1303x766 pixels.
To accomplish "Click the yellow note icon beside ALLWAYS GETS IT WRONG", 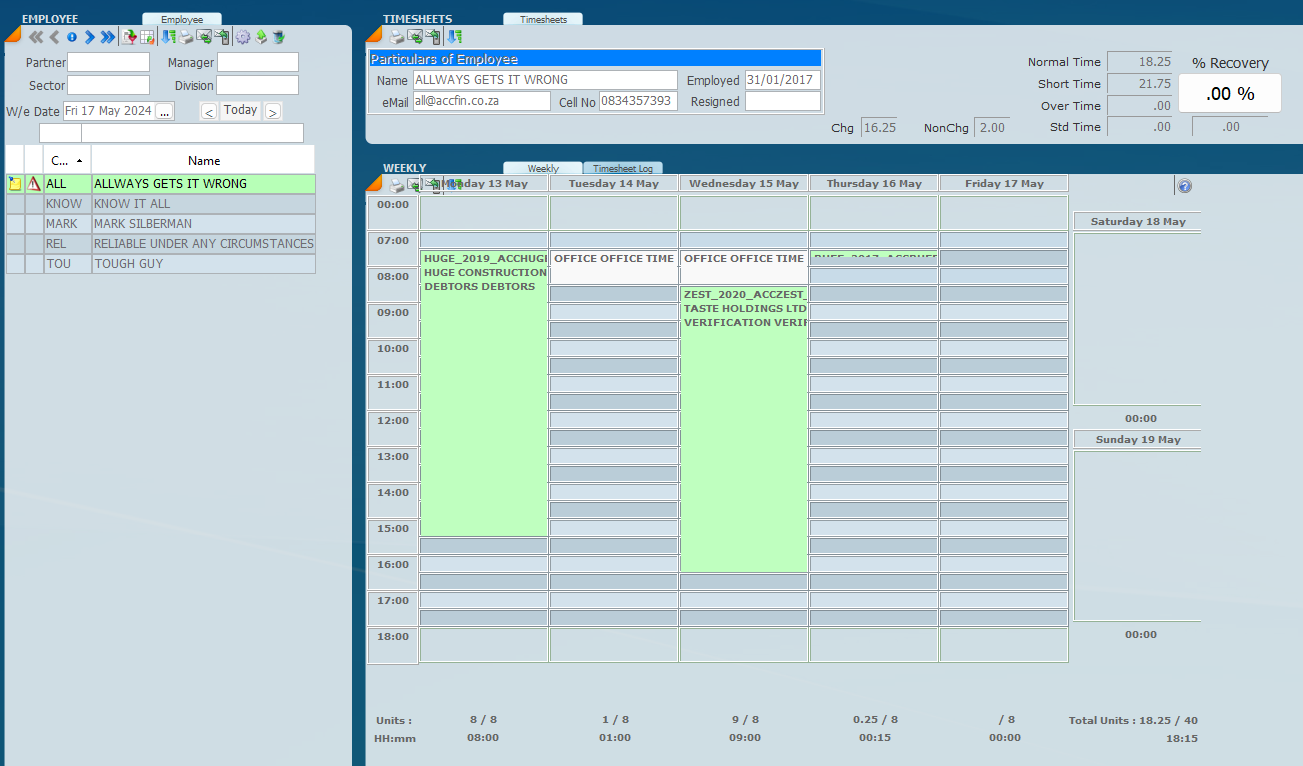I will click(14, 183).
